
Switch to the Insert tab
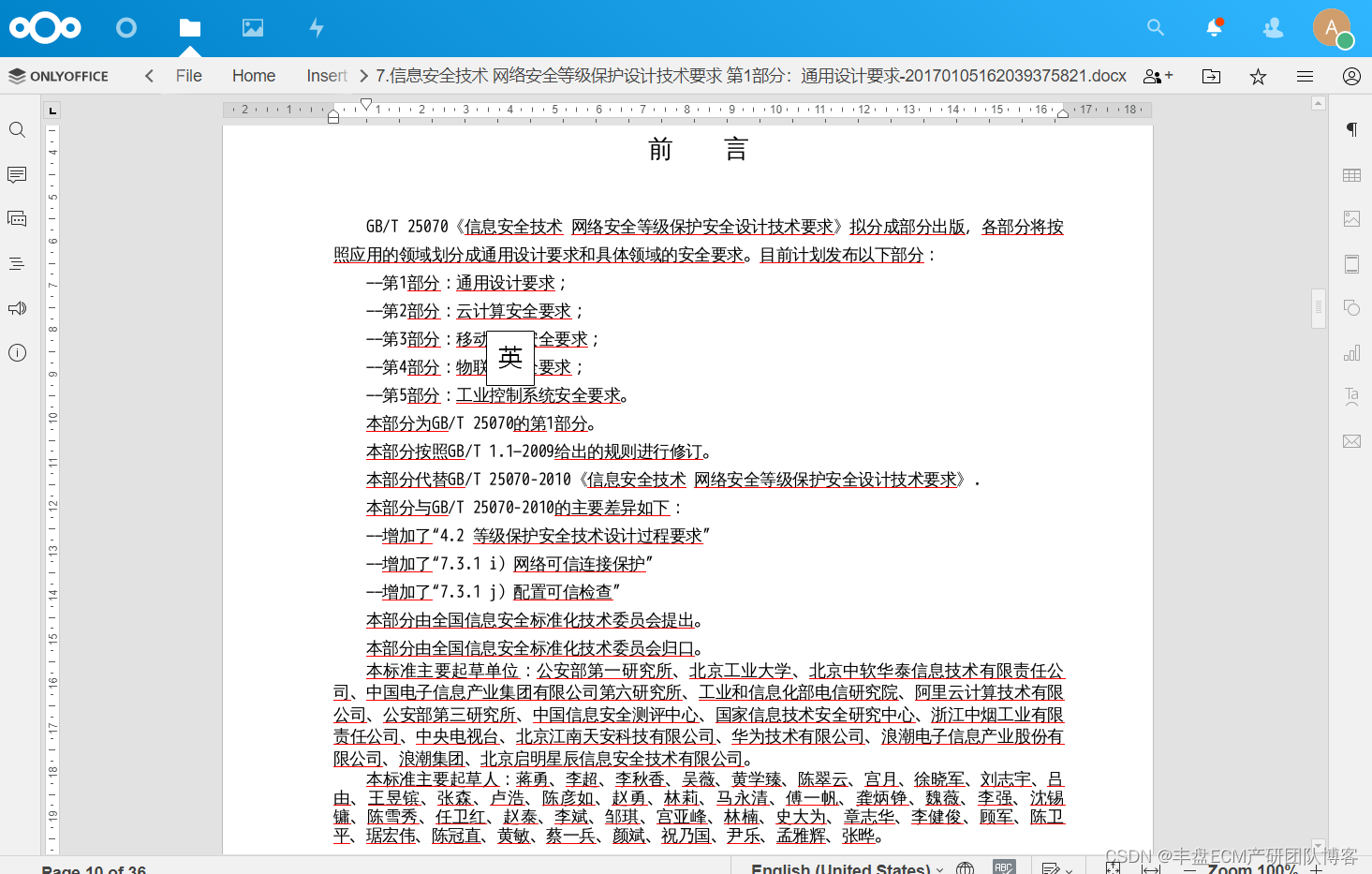tap(327, 76)
